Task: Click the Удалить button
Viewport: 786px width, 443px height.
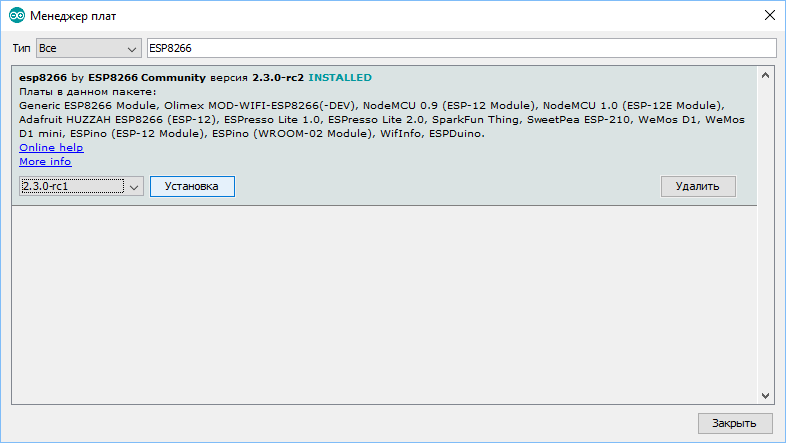Action: point(698,186)
